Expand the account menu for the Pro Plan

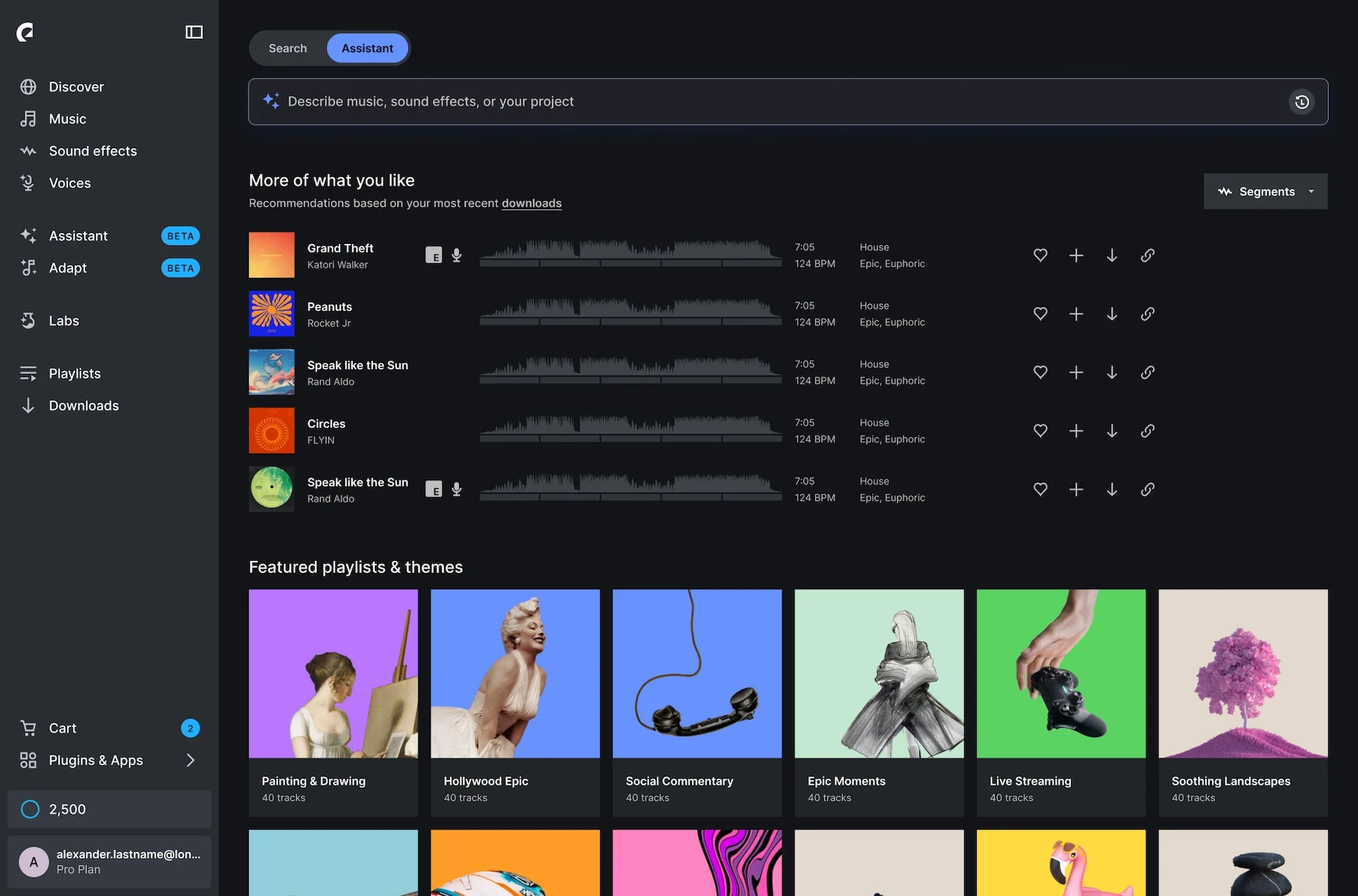pos(110,862)
